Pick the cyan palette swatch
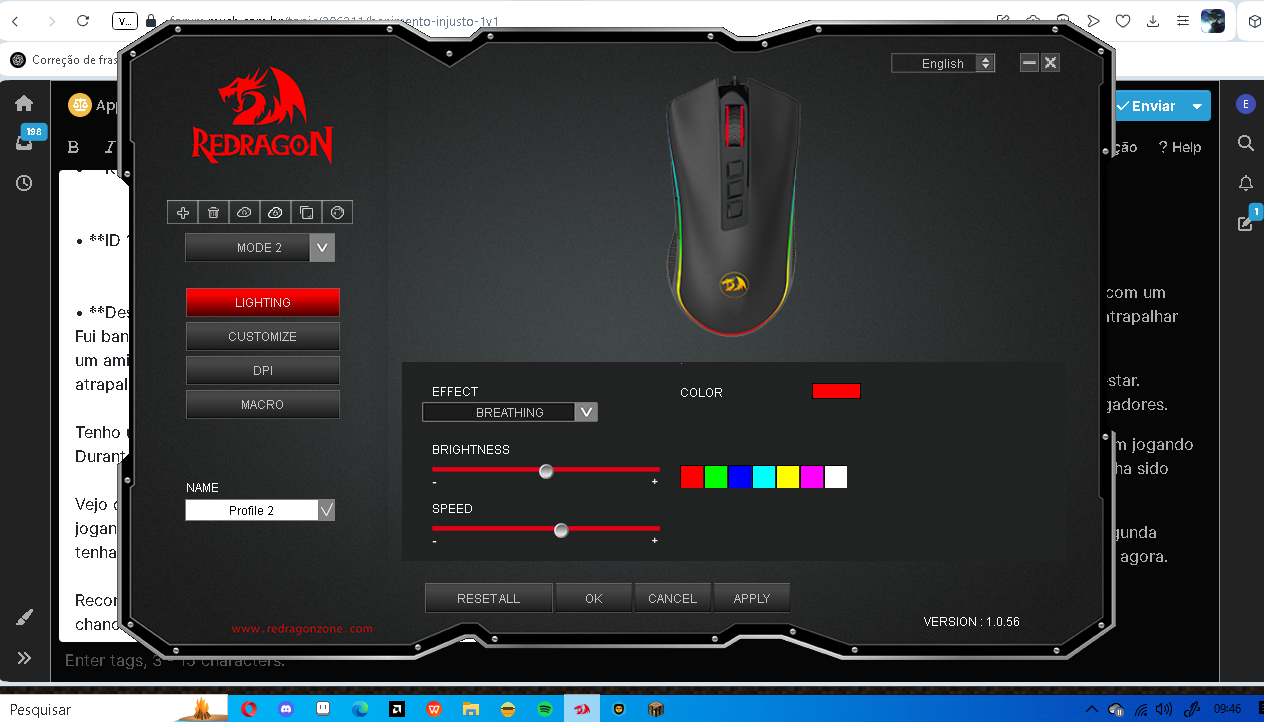The height and width of the screenshot is (722, 1264). click(x=764, y=477)
